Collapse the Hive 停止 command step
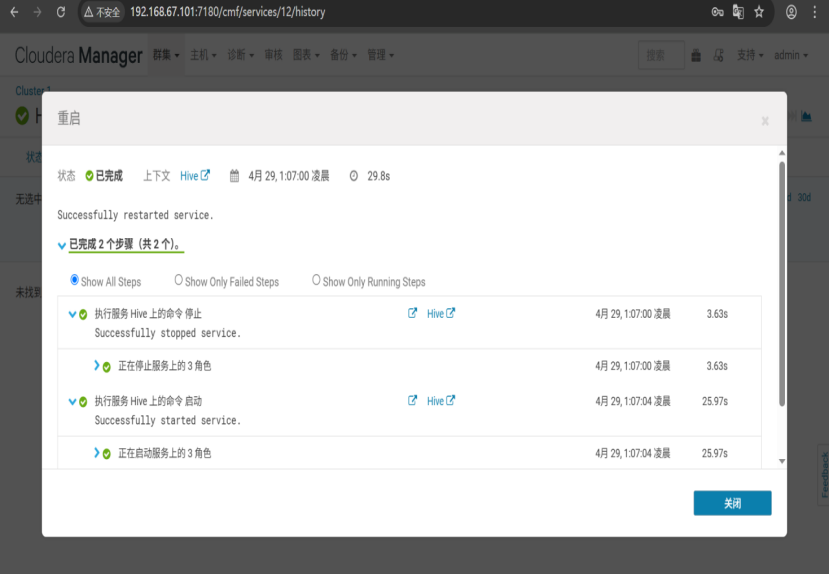The width and height of the screenshot is (830, 574). tap(73, 314)
